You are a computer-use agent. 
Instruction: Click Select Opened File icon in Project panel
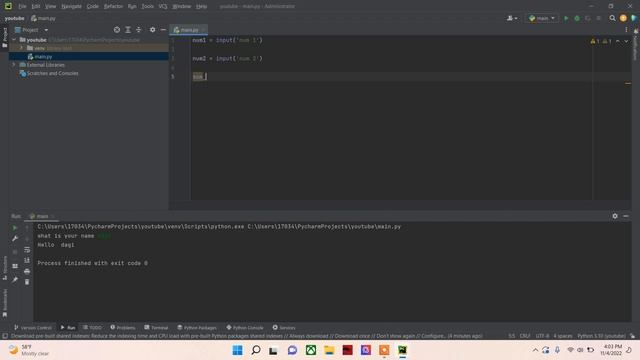pyautogui.click(x=117, y=30)
